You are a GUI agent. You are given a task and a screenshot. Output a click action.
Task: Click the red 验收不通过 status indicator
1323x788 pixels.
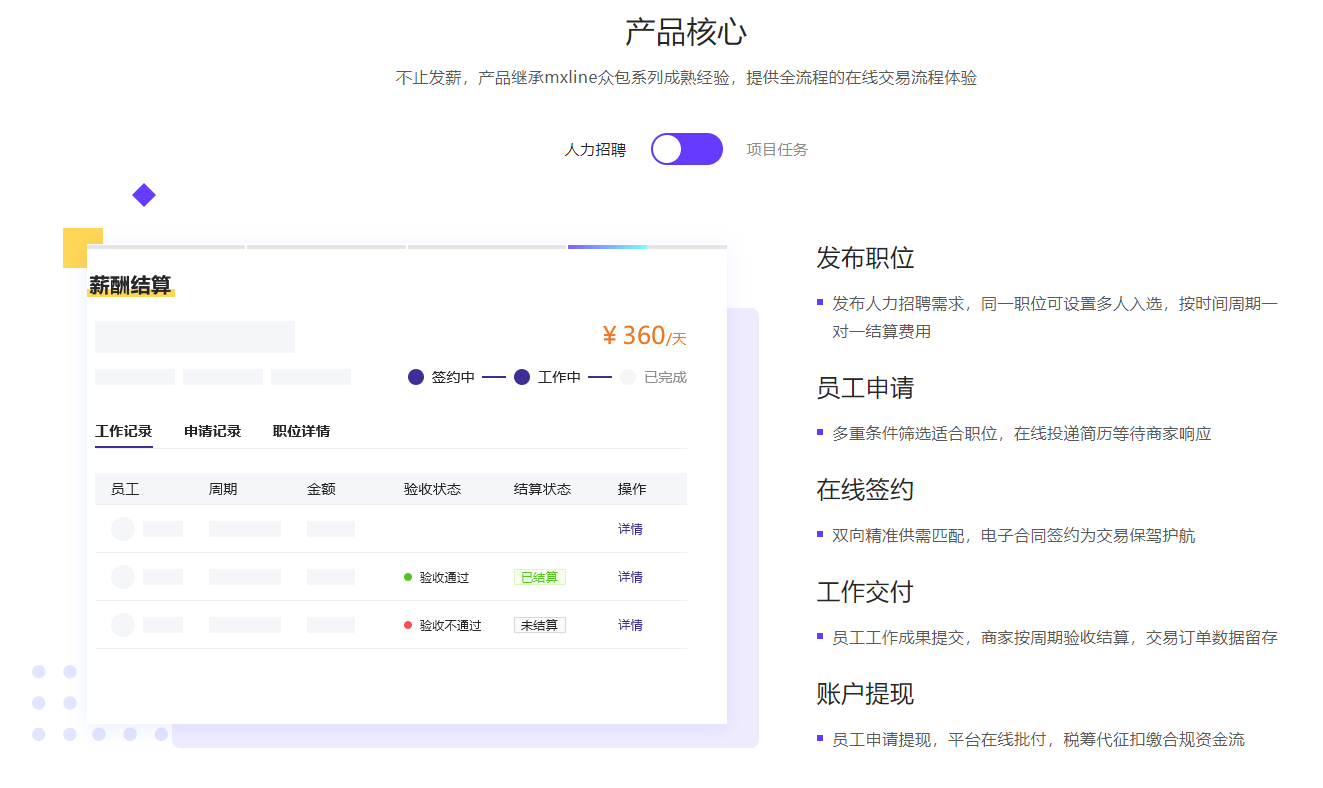tap(408, 625)
